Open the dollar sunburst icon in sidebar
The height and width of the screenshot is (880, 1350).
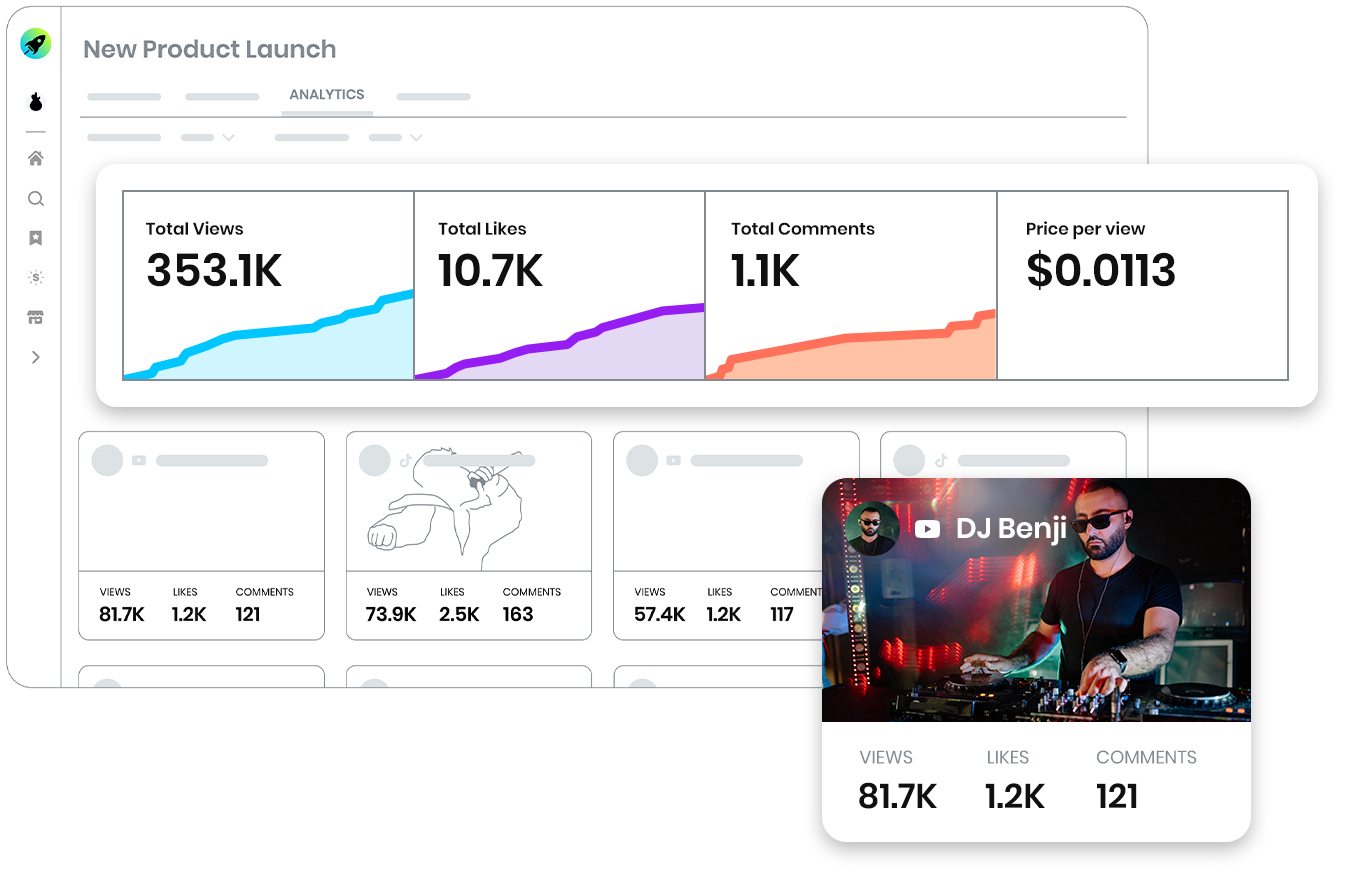36,278
